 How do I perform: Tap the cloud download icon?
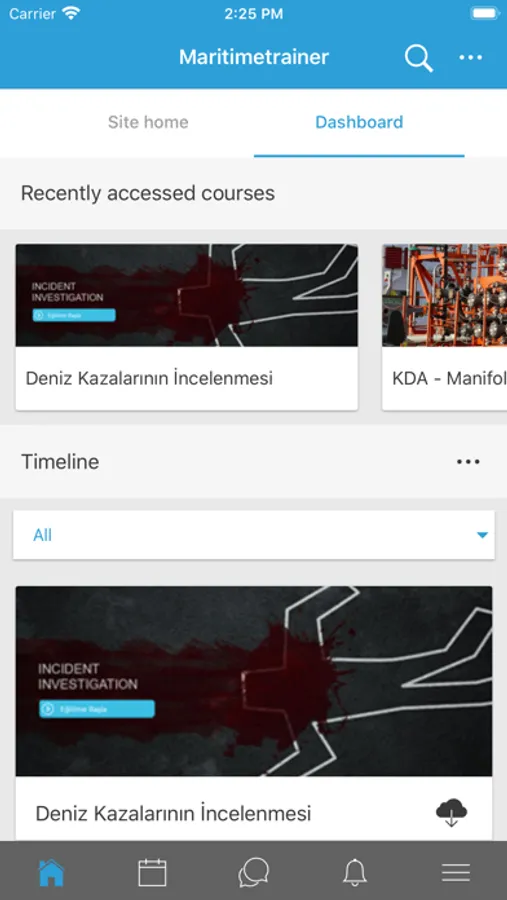pos(451,812)
